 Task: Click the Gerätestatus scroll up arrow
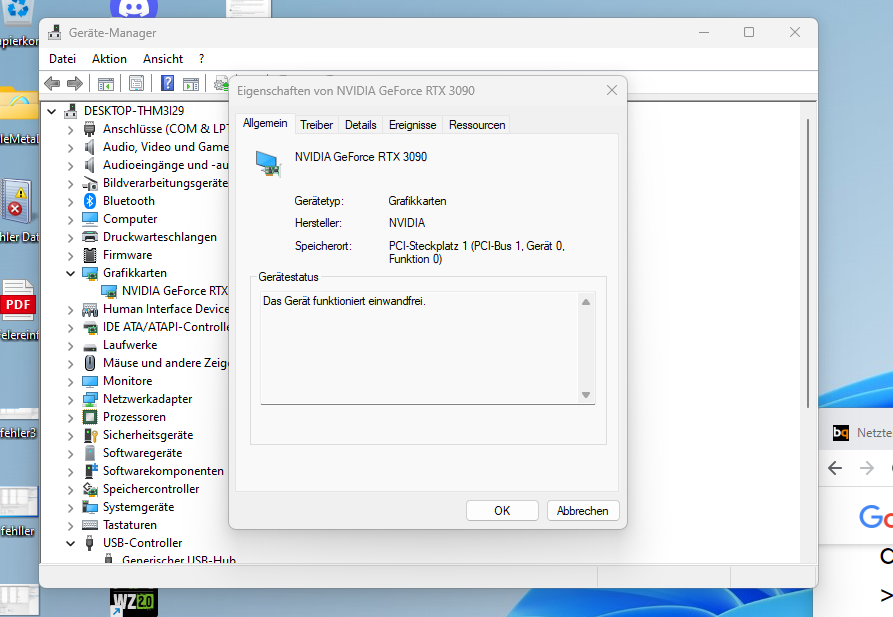pyautogui.click(x=585, y=302)
